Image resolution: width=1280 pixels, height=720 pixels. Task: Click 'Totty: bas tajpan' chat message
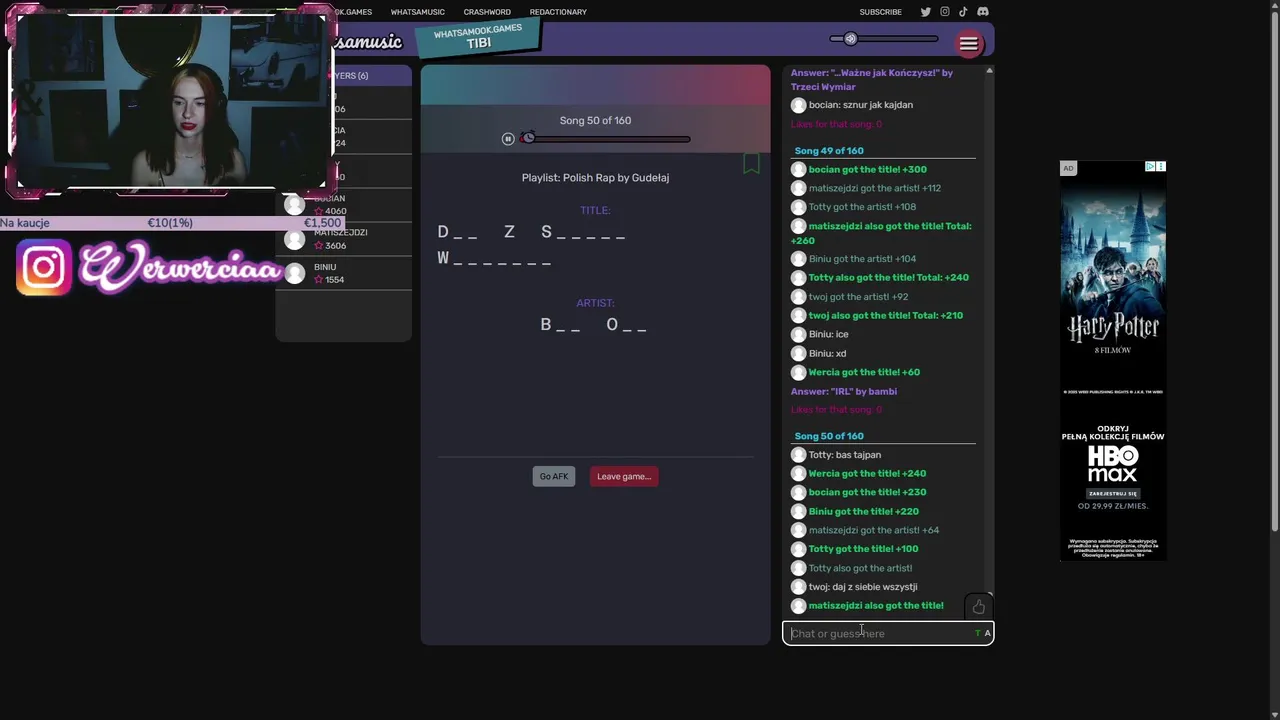(x=845, y=455)
